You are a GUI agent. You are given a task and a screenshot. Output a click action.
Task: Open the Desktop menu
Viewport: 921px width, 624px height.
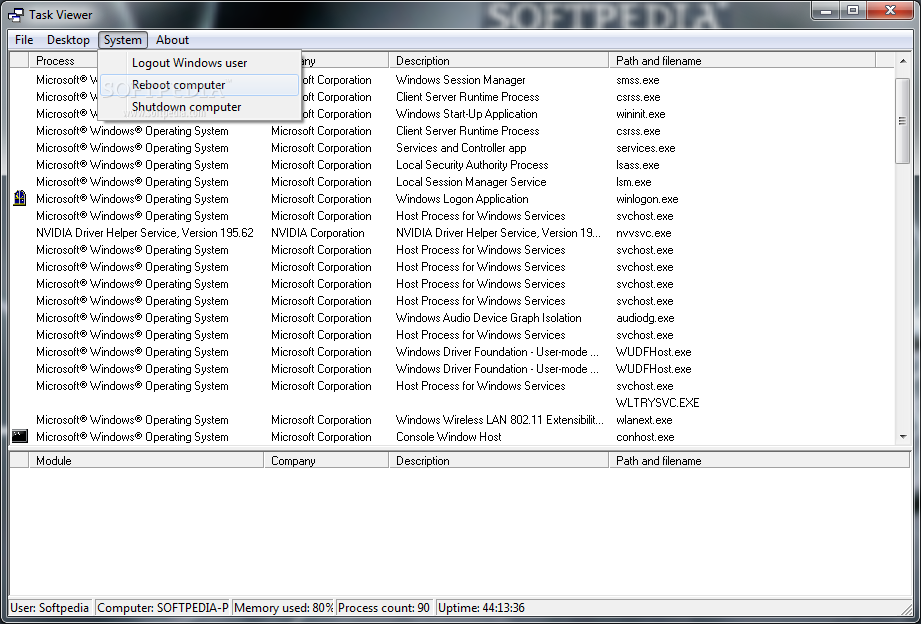point(68,40)
